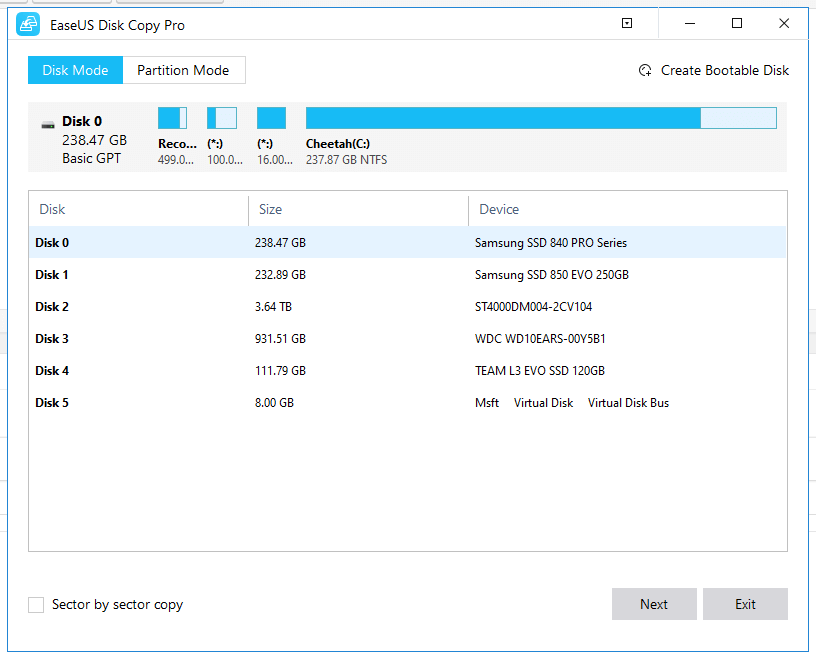This screenshot has width=816, height=659.
Task: Click the 232.89 GB size value
Action: (x=280, y=275)
